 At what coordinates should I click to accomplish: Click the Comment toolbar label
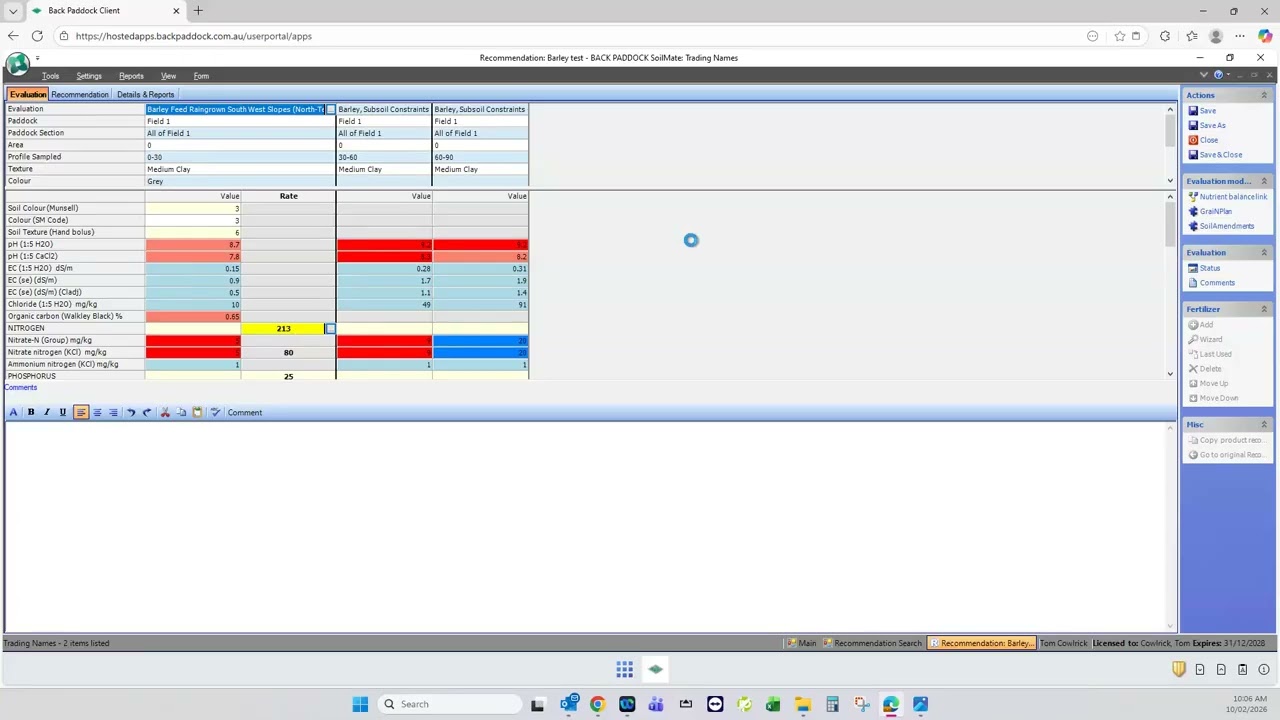tap(244, 412)
